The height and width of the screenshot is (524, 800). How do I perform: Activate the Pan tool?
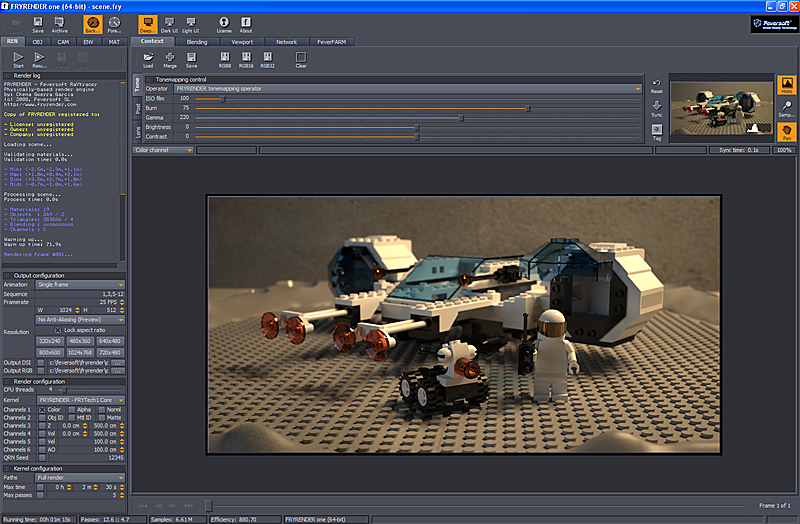click(786, 131)
